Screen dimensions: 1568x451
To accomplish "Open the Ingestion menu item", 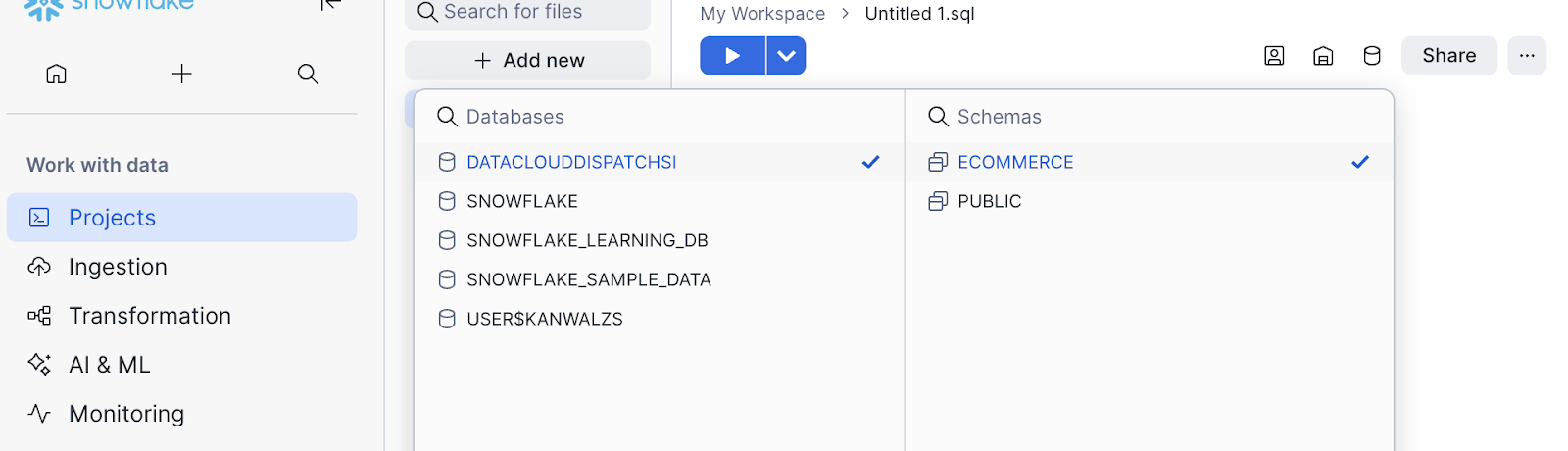I will pos(118,267).
